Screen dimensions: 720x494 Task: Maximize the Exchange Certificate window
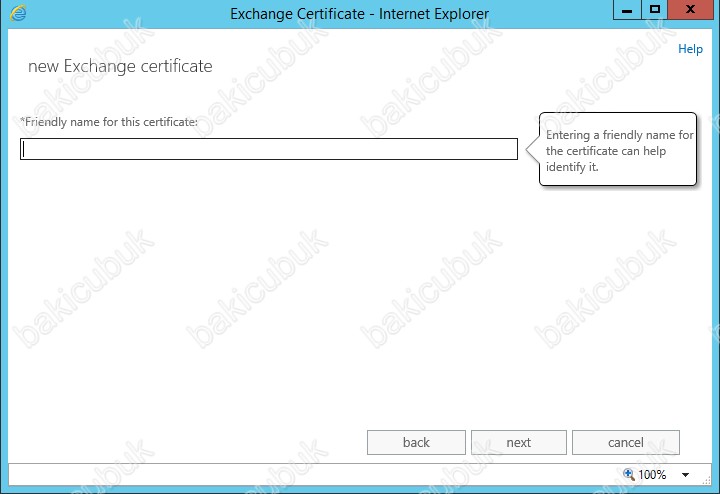[654, 10]
